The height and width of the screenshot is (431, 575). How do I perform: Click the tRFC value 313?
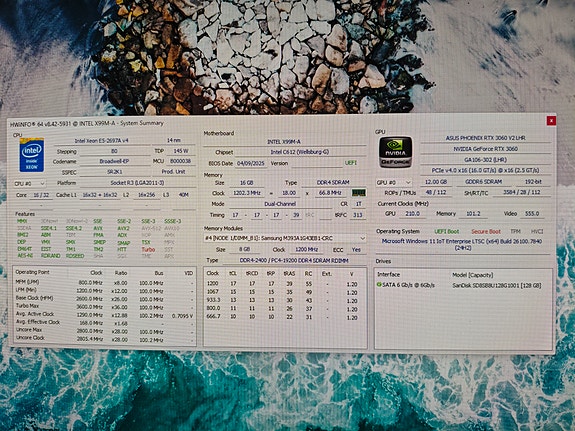358,215
